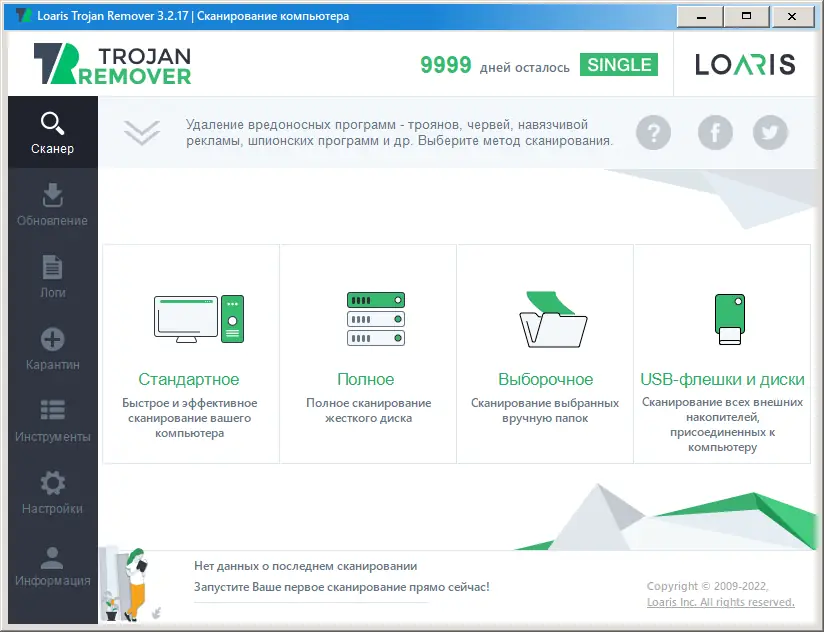The height and width of the screenshot is (632, 824).
Task: Close the Loaris Trojan Remover window
Action: pos(792,17)
